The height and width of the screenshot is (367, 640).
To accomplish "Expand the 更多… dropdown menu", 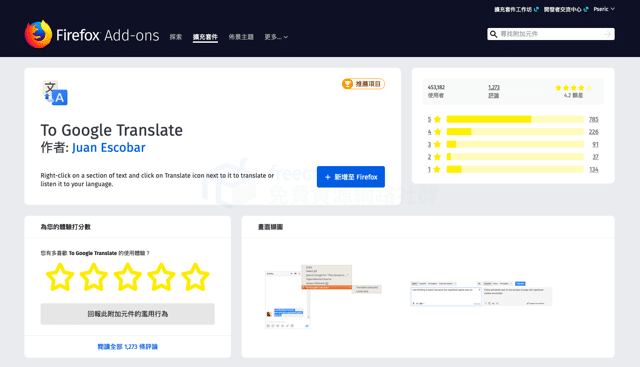I will [276, 37].
